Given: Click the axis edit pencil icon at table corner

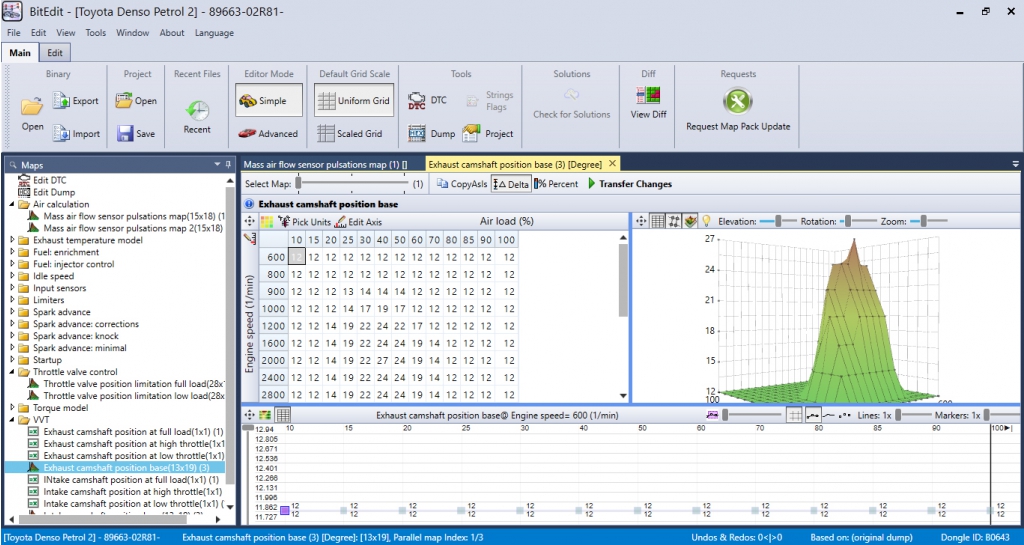Looking at the screenshot, I should coord(250,240).
